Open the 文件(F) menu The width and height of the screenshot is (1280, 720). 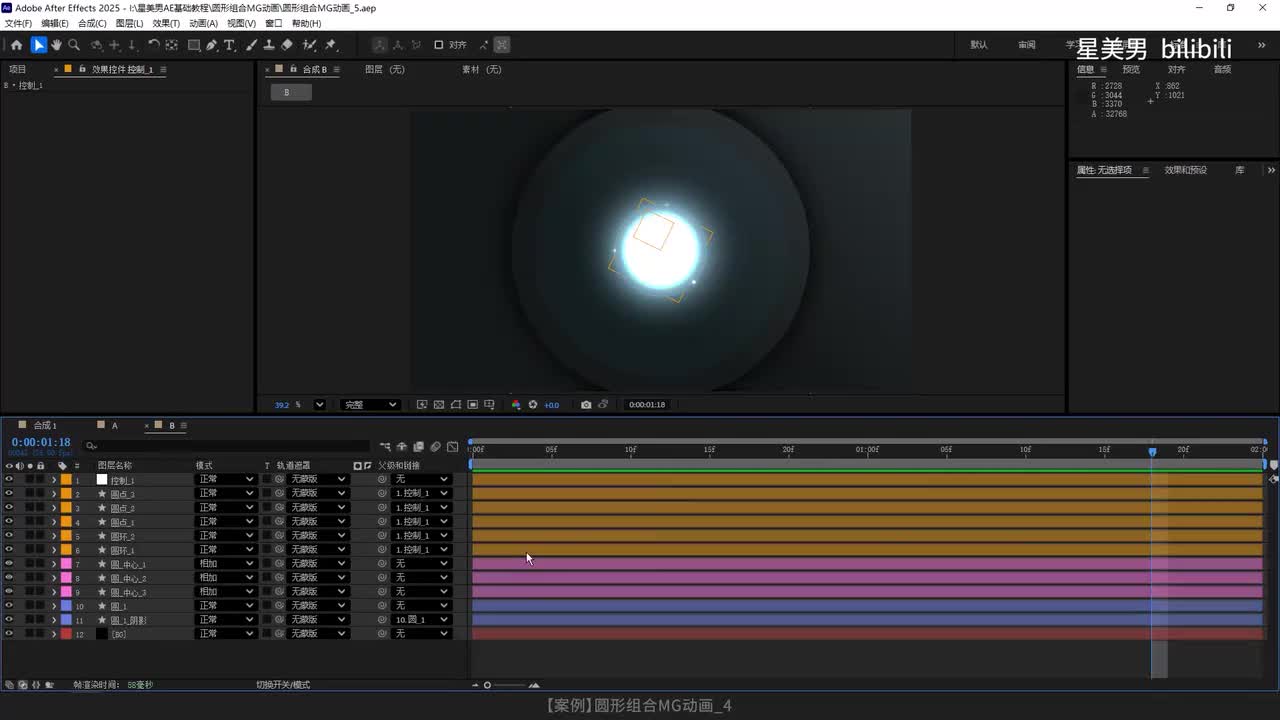click(x=18, y=23)
